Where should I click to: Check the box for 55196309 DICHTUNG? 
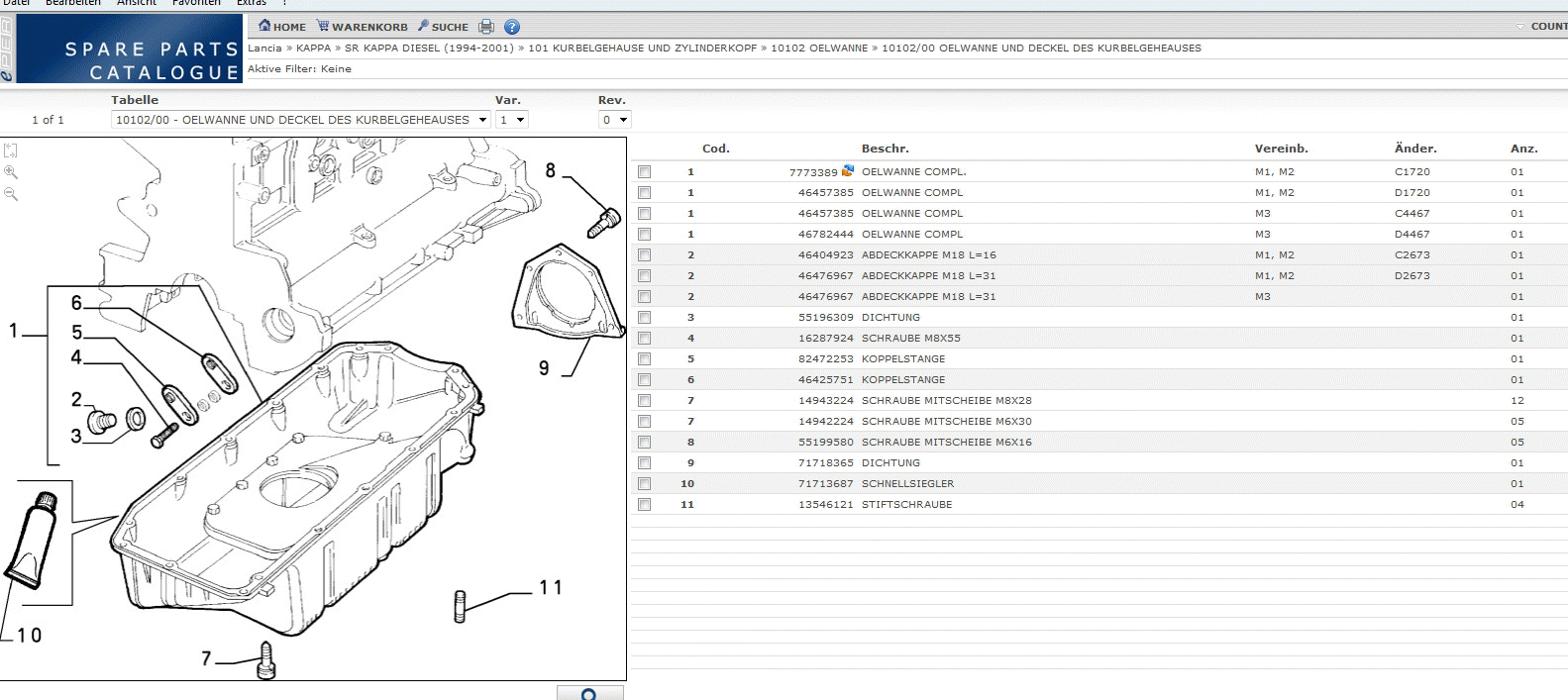click(645, 318)
